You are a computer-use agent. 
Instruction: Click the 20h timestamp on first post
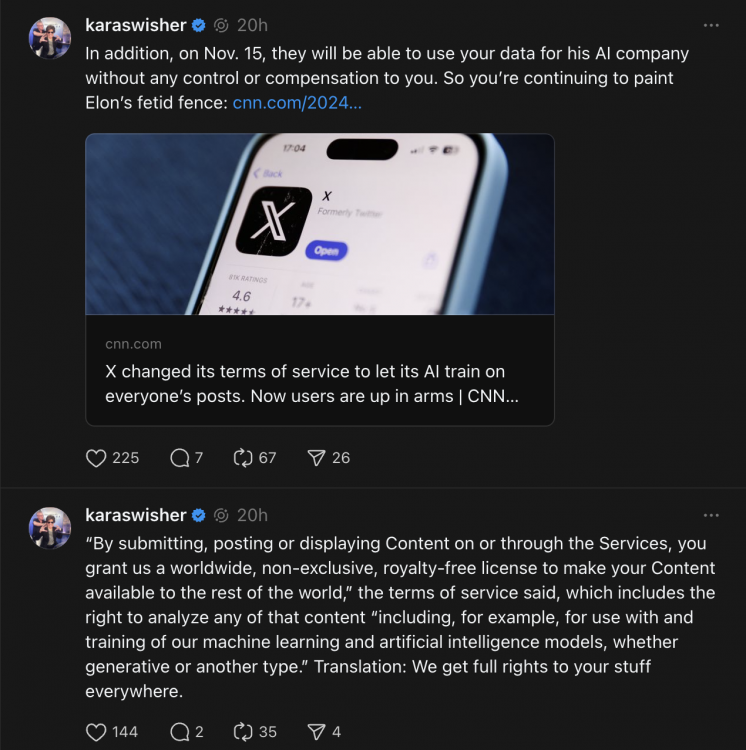click(252, 25)
